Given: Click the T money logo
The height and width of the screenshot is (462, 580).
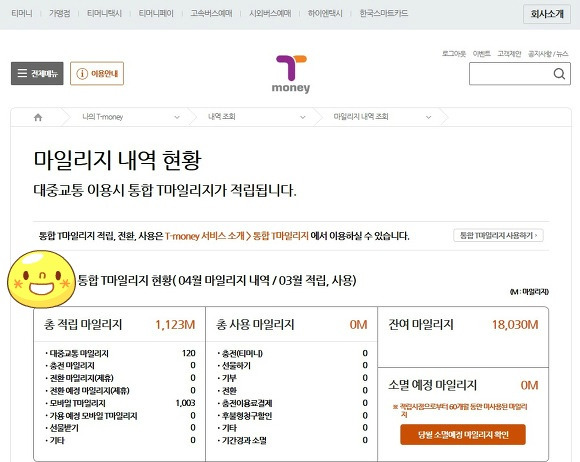Looking at the screenshot, I should pyautogui.click(x=291, y=74).
